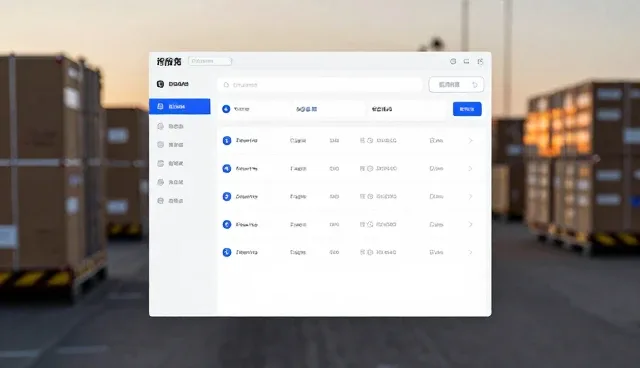Click the blue round icon of the fifth list row
The image size is (640, 368).
[227, 253]
